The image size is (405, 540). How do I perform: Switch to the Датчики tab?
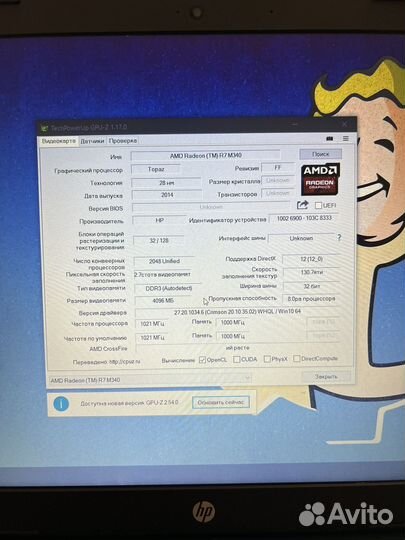point(92,141)
